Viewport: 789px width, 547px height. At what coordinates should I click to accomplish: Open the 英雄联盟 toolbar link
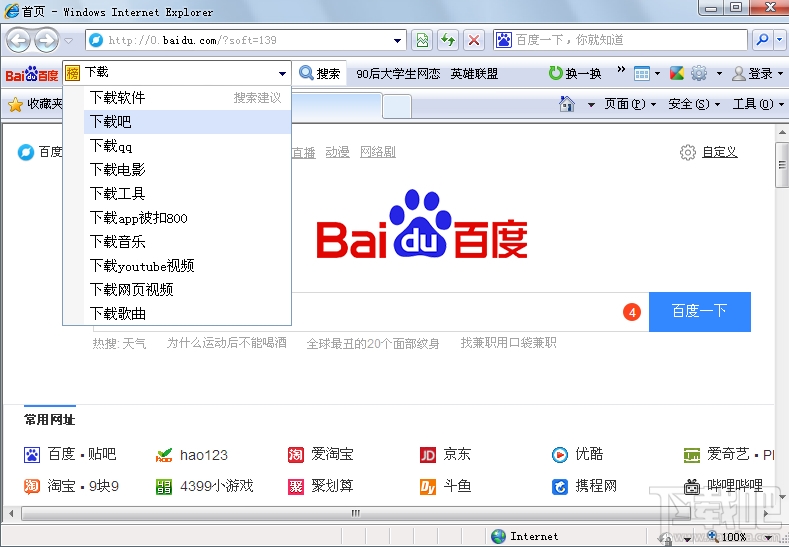474,74
